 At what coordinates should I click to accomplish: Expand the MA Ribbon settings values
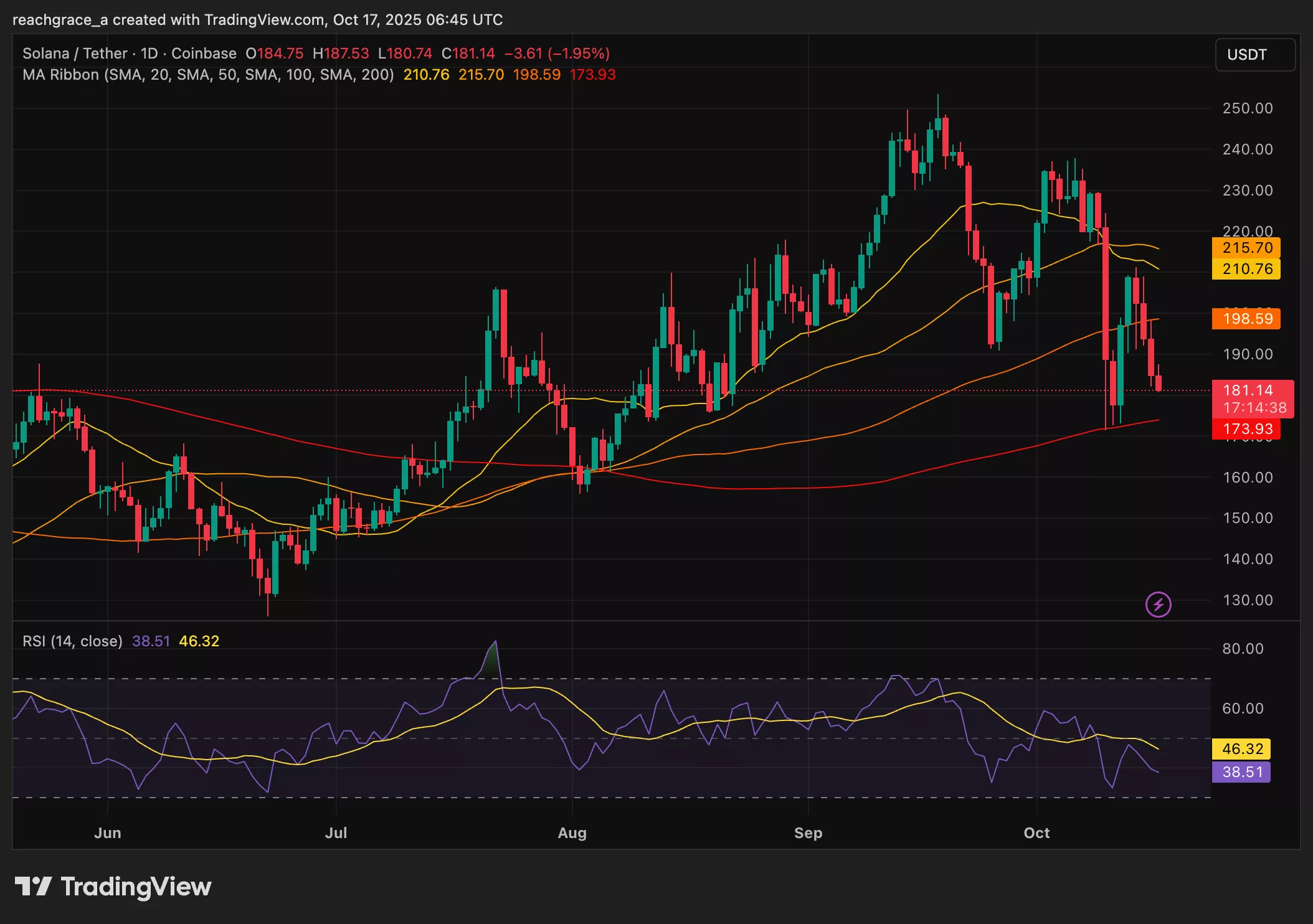[x=511, y=75]
